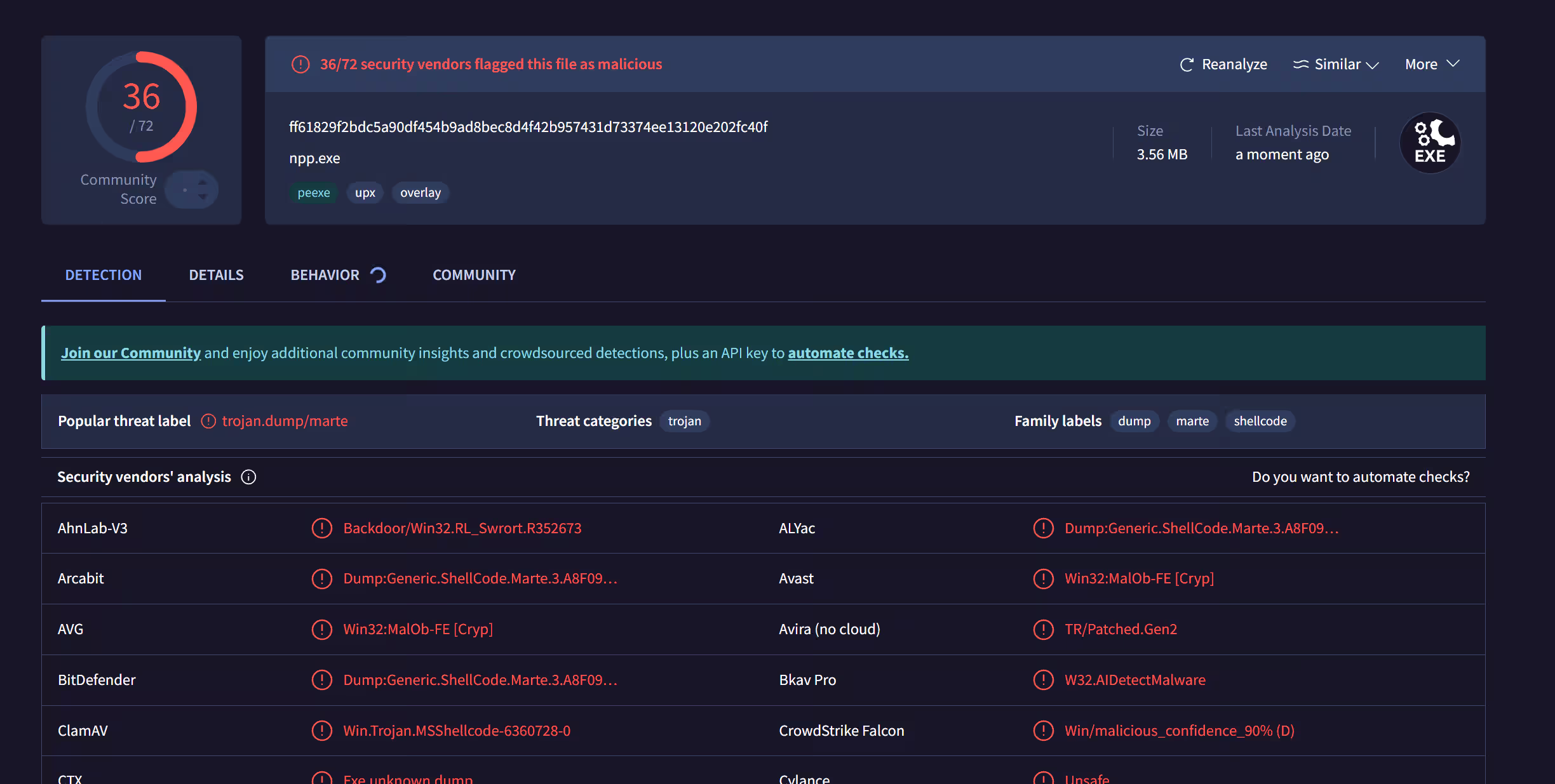Click the AhnLab-V3 detection alert icon
Screen dimensions: 1555x784
(x=322, y=528)
